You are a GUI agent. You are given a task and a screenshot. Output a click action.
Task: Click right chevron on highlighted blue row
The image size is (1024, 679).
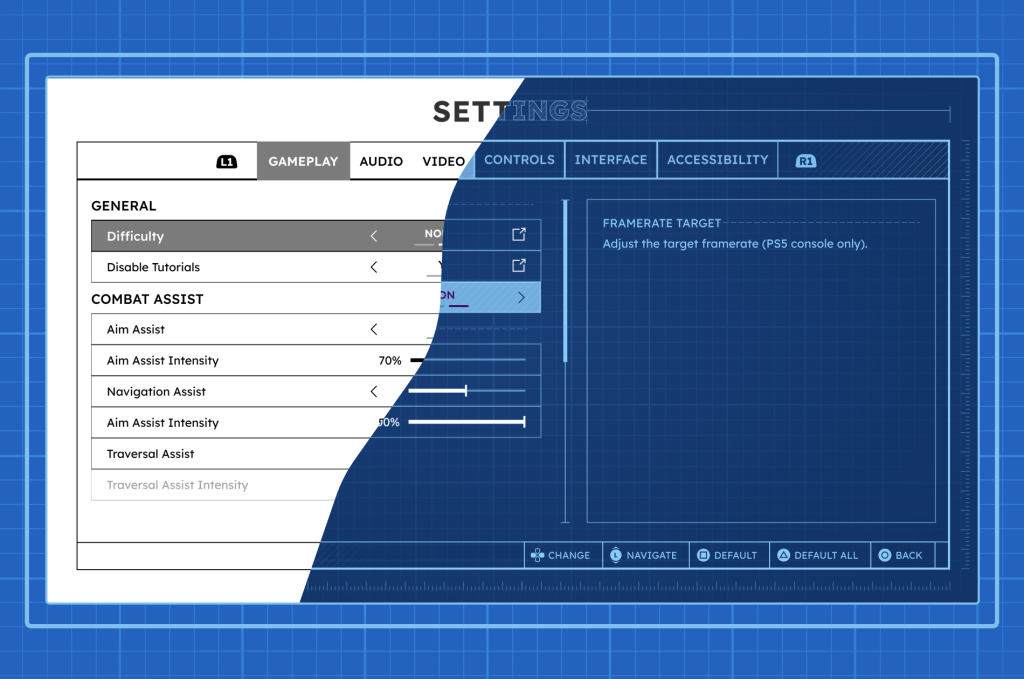click(521, 297)
